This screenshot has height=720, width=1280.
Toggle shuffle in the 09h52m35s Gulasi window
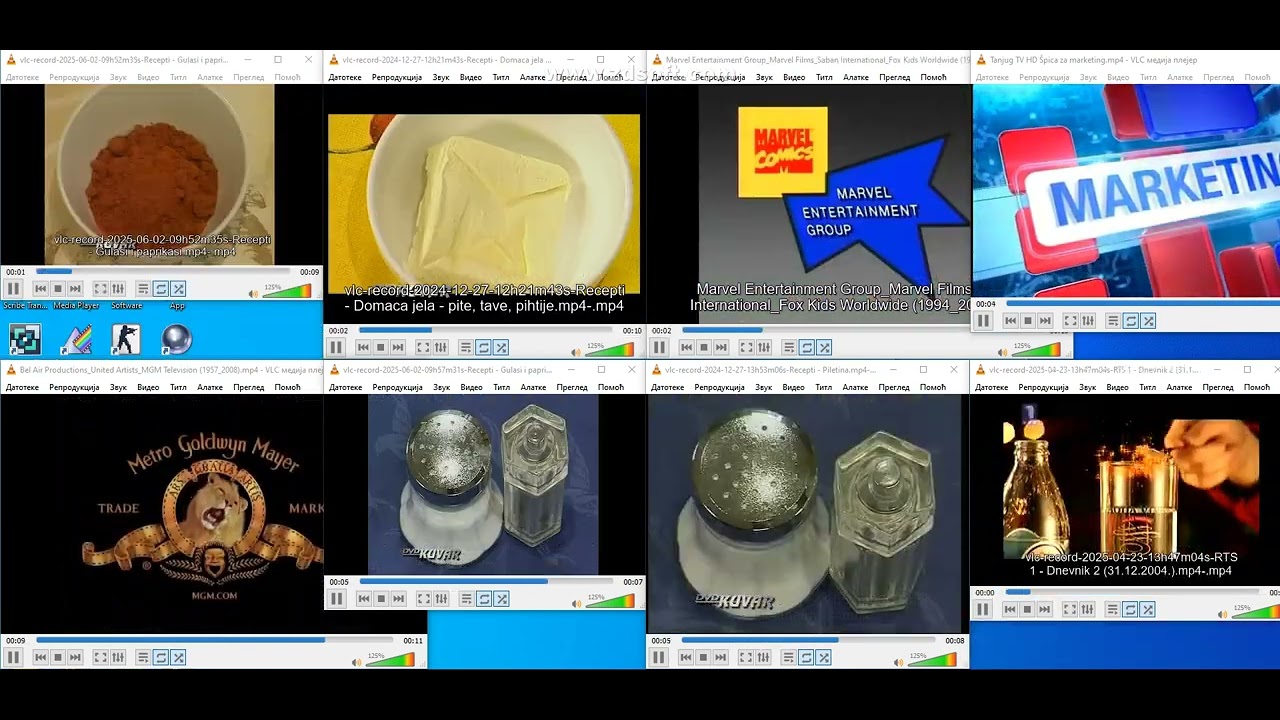pyautogui.click(x=178, y=289)
